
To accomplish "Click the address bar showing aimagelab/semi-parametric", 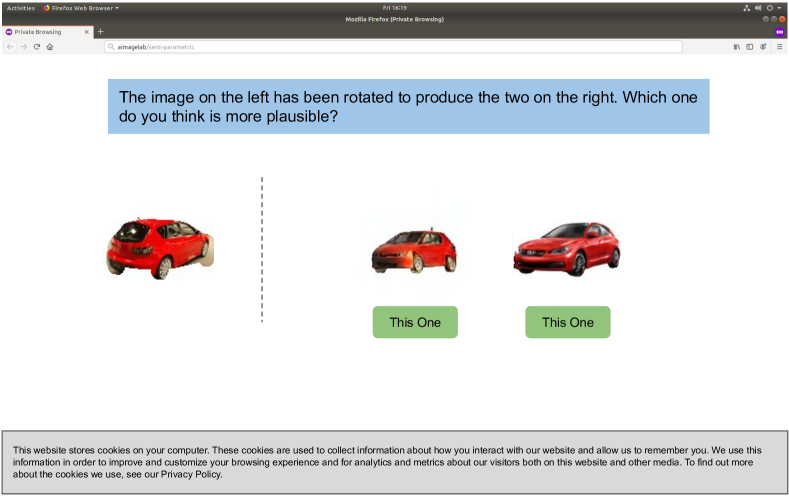I will [393, 47].
